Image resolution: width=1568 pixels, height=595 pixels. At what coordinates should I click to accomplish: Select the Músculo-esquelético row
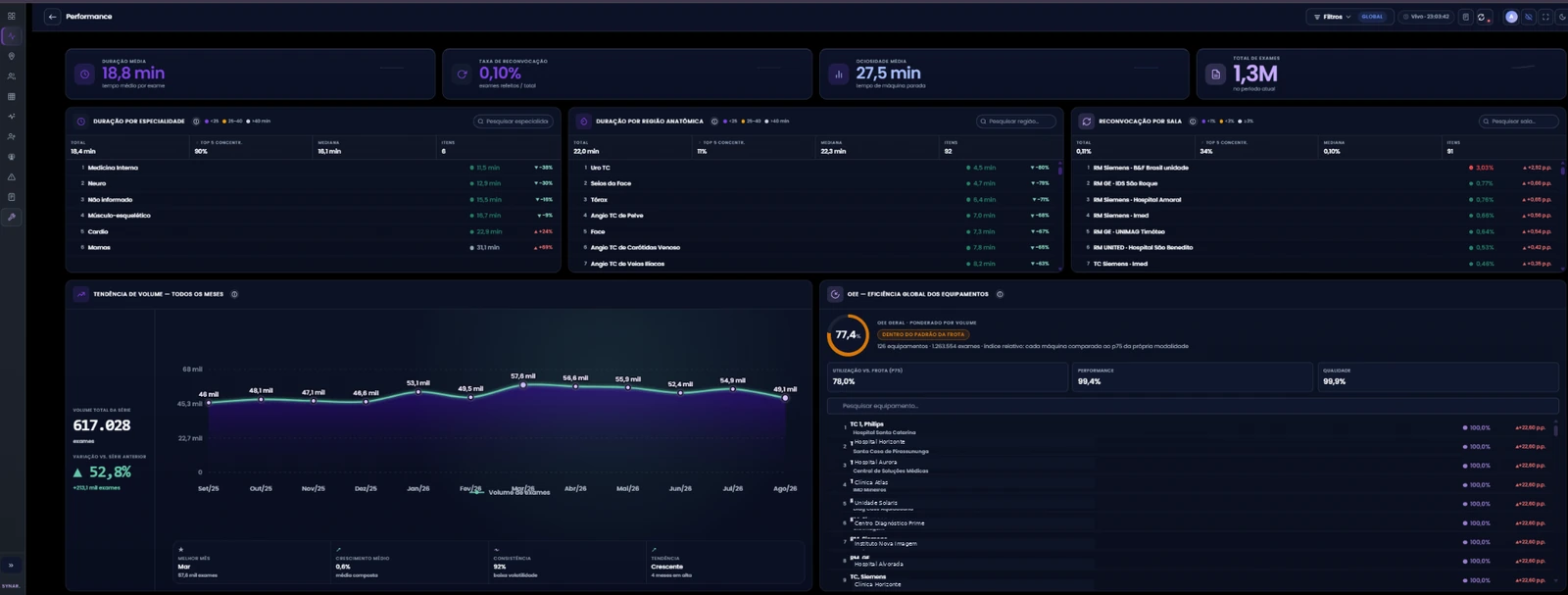point(314,216)
